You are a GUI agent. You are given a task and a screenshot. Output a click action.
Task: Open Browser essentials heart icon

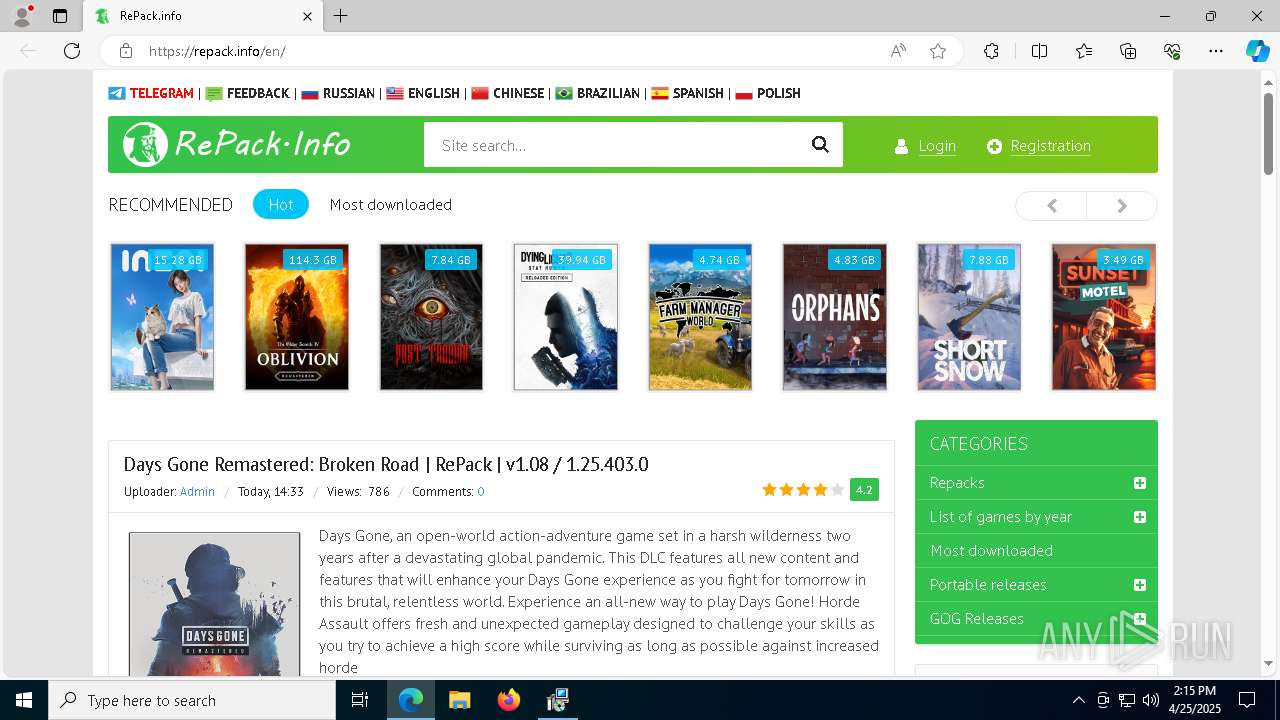(x=1172, y=51)
